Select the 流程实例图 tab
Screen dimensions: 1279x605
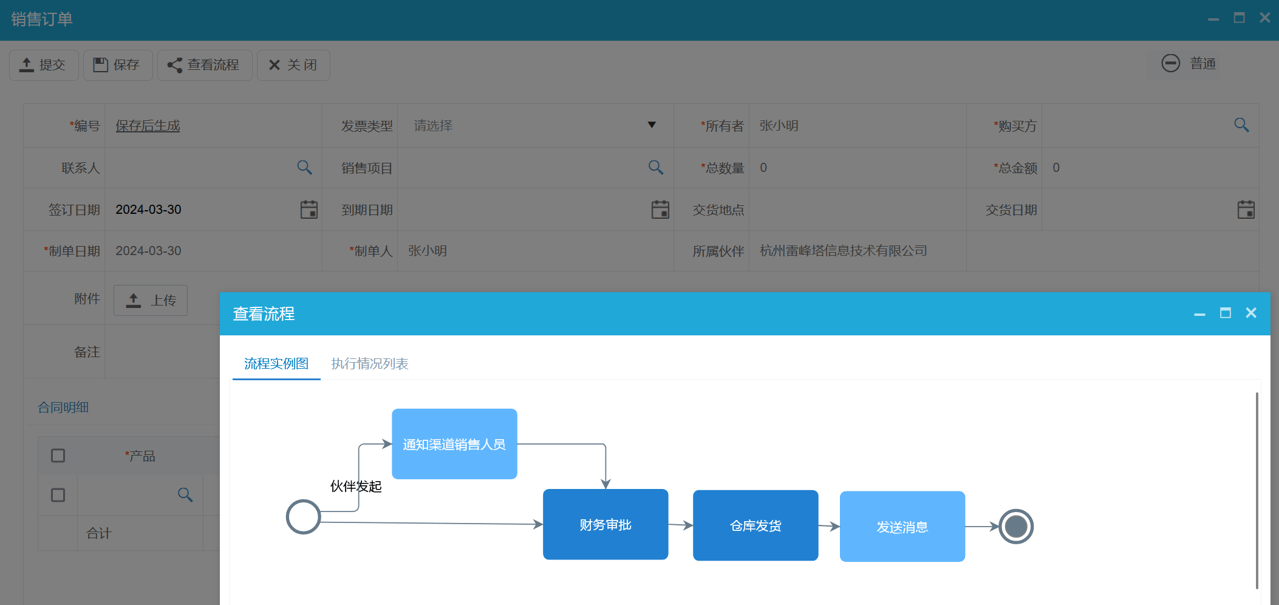[276, 364]
